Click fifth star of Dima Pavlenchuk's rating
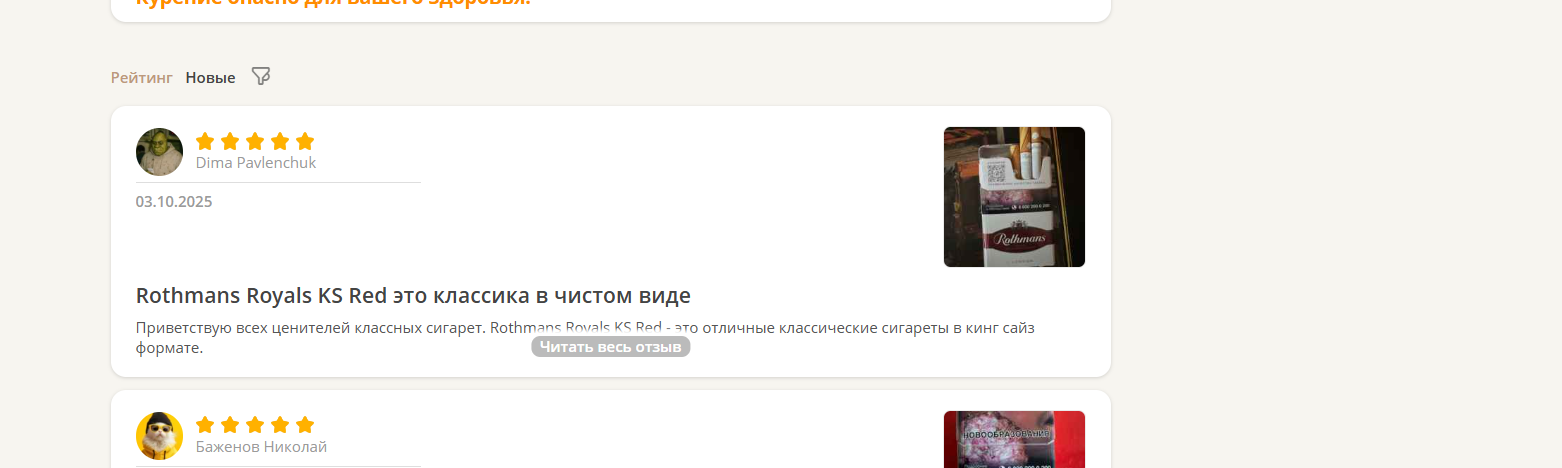1562x468 pixels. pyautogui.click(x=305, y=141)
